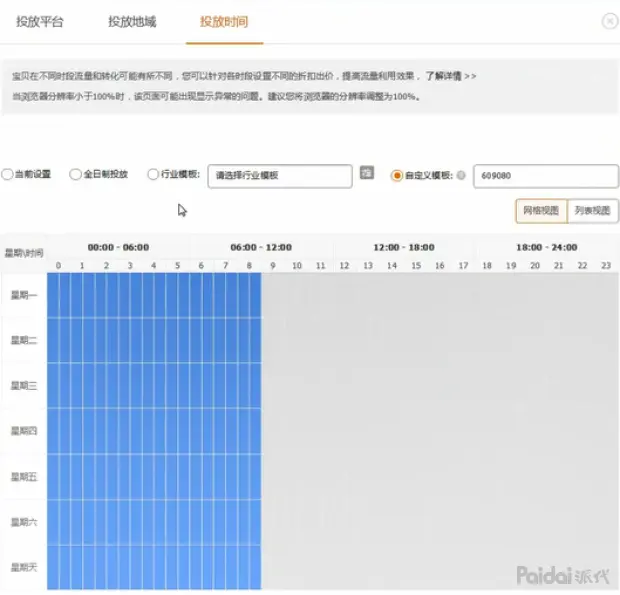This screenshot has height=595, width=620.
Task: Click the 06:00 - 12:00 time range header
Action: [x=261, y=247]
